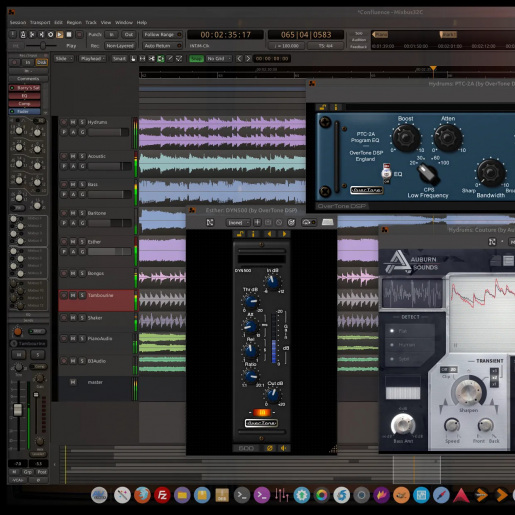Click add preset plus icon in DYN500 window
Image resolution: width=515 pixels, height=515 pixels.
257,222
